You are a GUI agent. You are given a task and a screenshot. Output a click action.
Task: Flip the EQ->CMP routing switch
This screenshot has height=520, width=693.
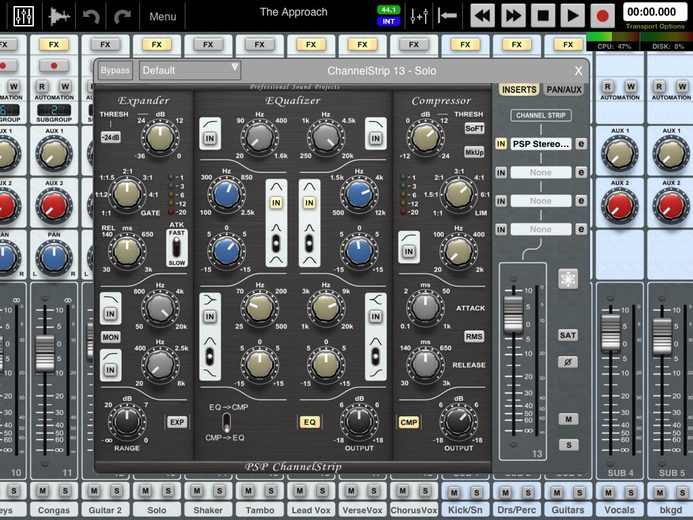(226, 422)
